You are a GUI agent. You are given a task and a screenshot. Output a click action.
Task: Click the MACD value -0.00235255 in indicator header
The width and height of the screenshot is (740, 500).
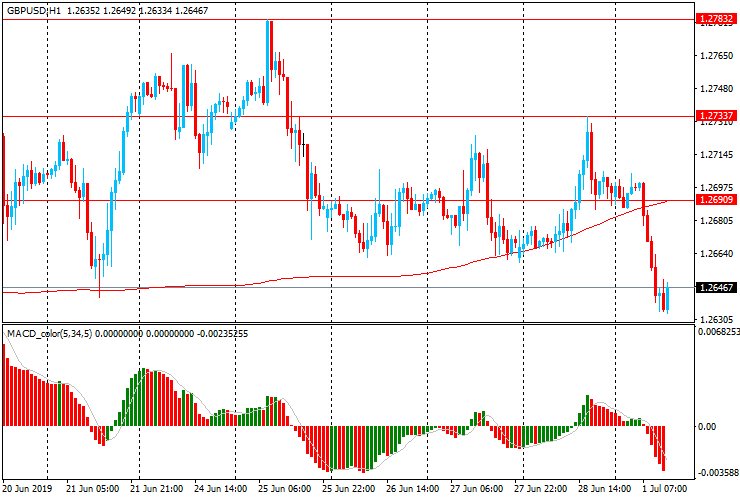222,334
